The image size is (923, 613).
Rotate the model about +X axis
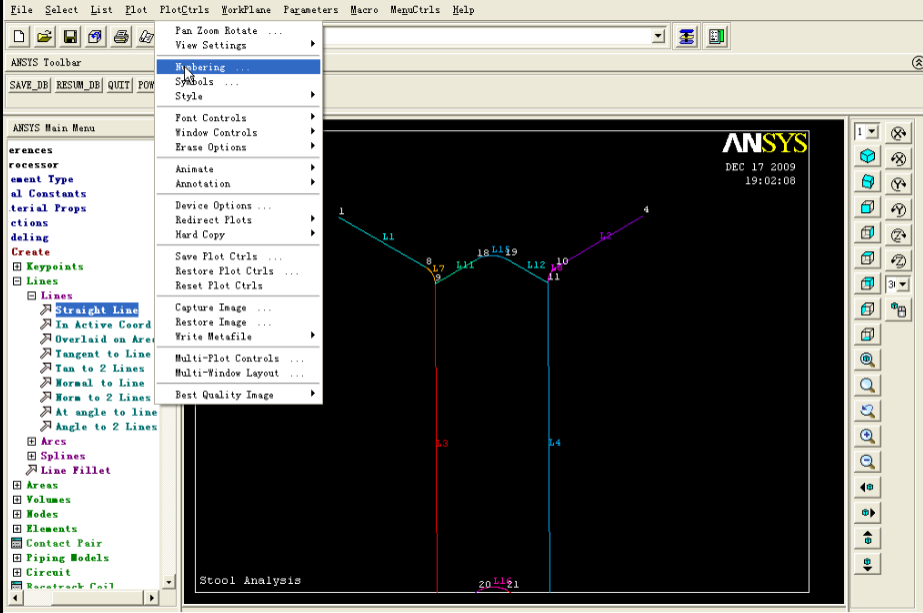(898, 133)
